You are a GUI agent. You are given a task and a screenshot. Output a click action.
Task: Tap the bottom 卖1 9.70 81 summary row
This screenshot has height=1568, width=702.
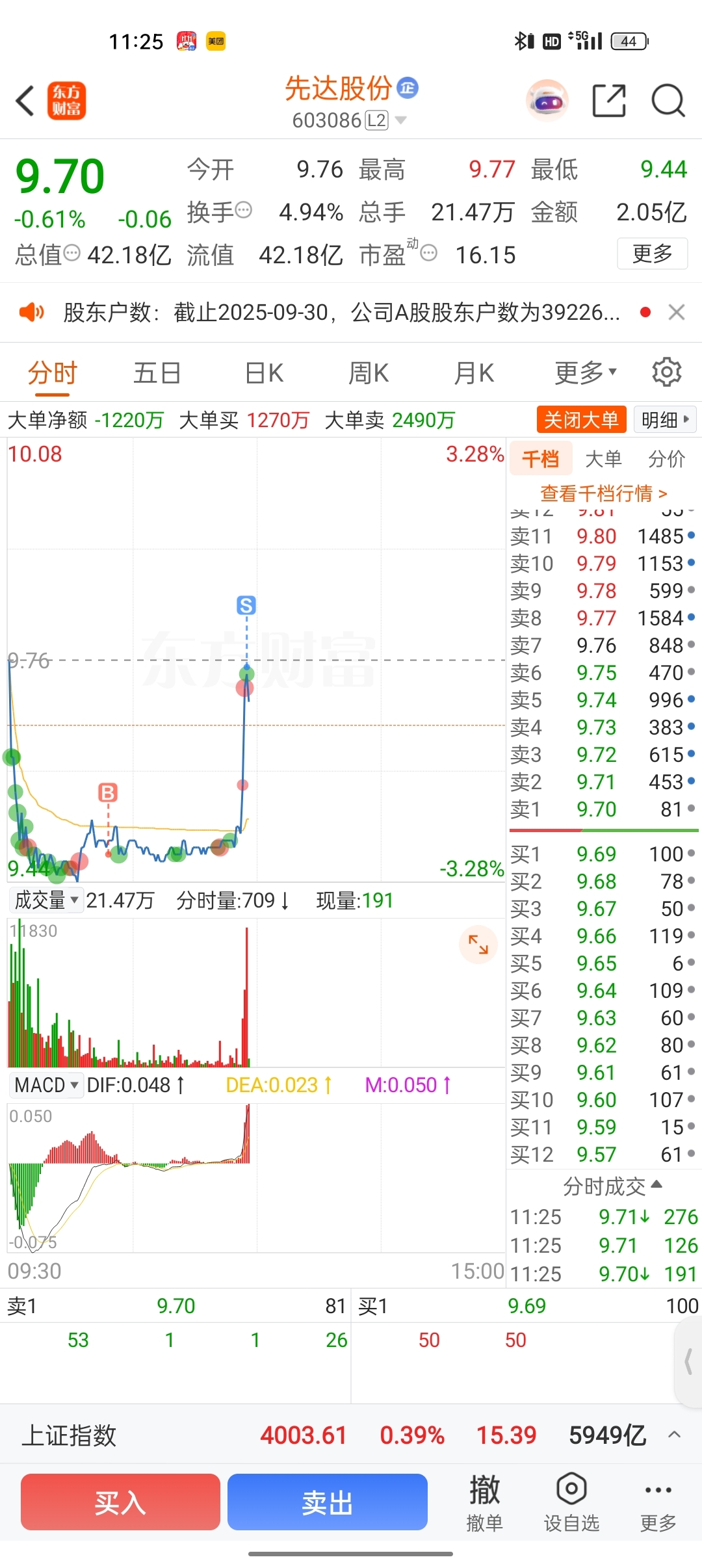tap(175, 1305)
